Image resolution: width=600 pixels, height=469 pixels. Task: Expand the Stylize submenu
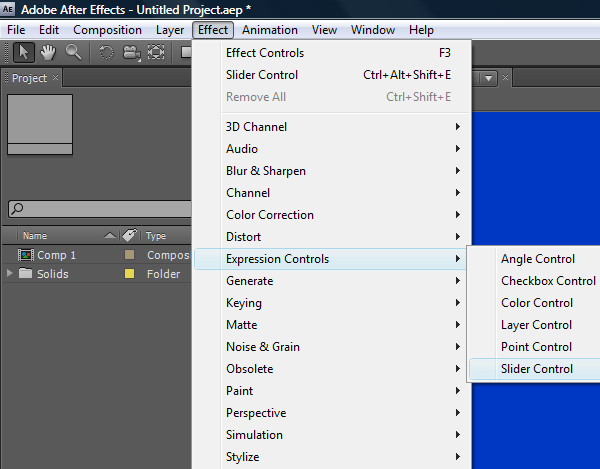pos(332,457)
